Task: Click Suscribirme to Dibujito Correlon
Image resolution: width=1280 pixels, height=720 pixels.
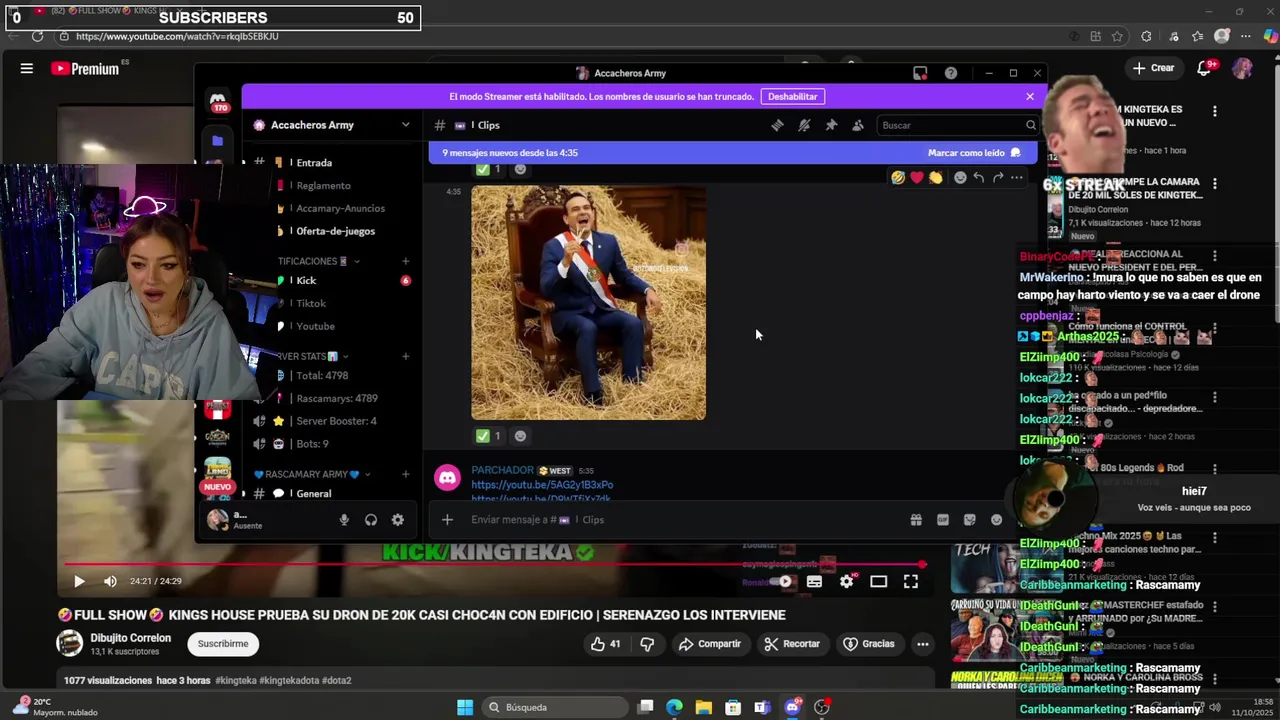Action: click(x=223, y=644)
